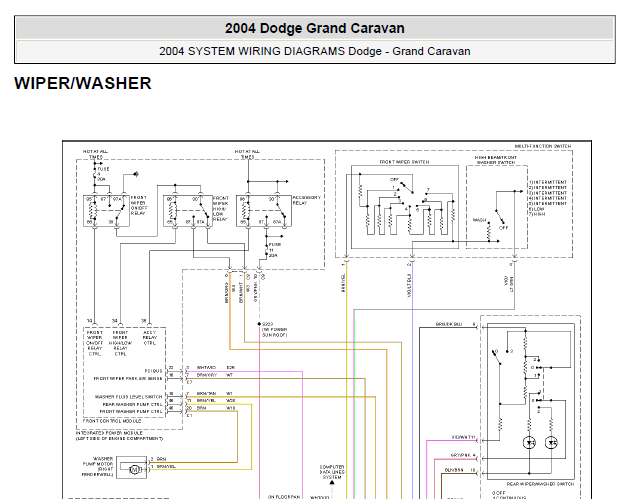640x499 pixels.
Task: Click the FRONT WIPER ON/OFF RELAY label
Action: click(138, 205)
